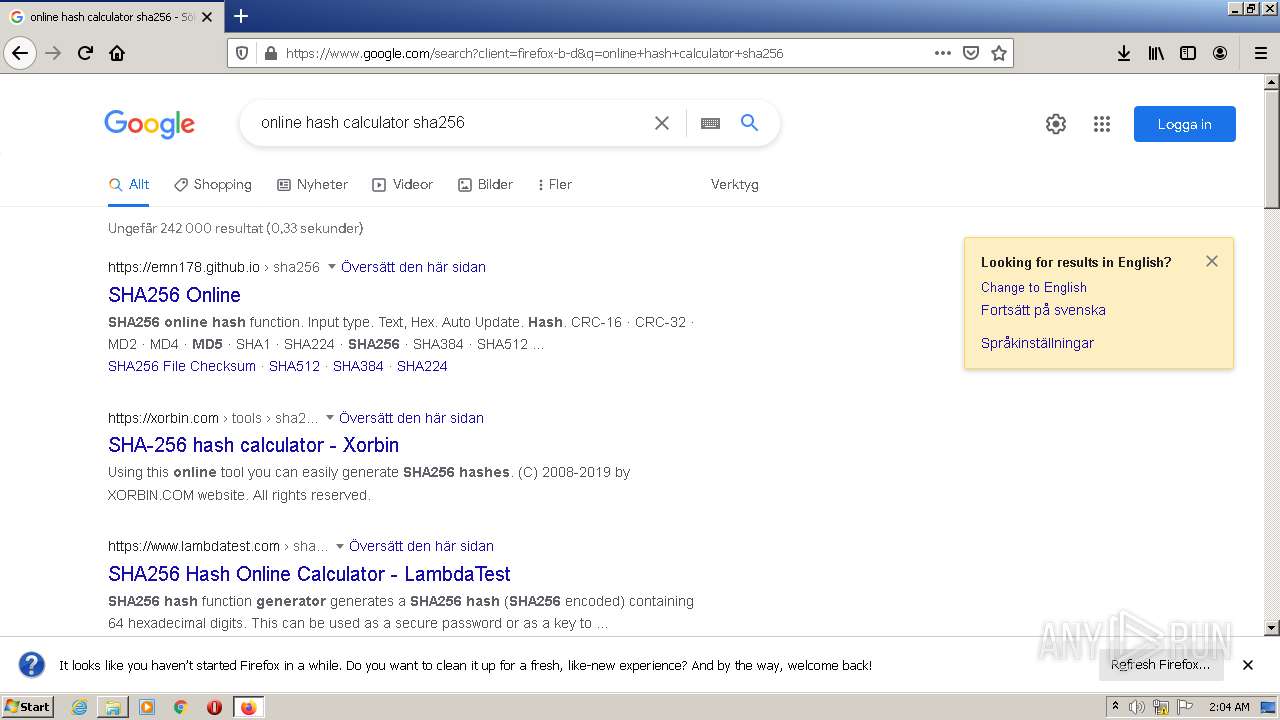Open Internet Explorer from taskbar
Viewport: 1280px width, 720px height.
coord(80,707)
